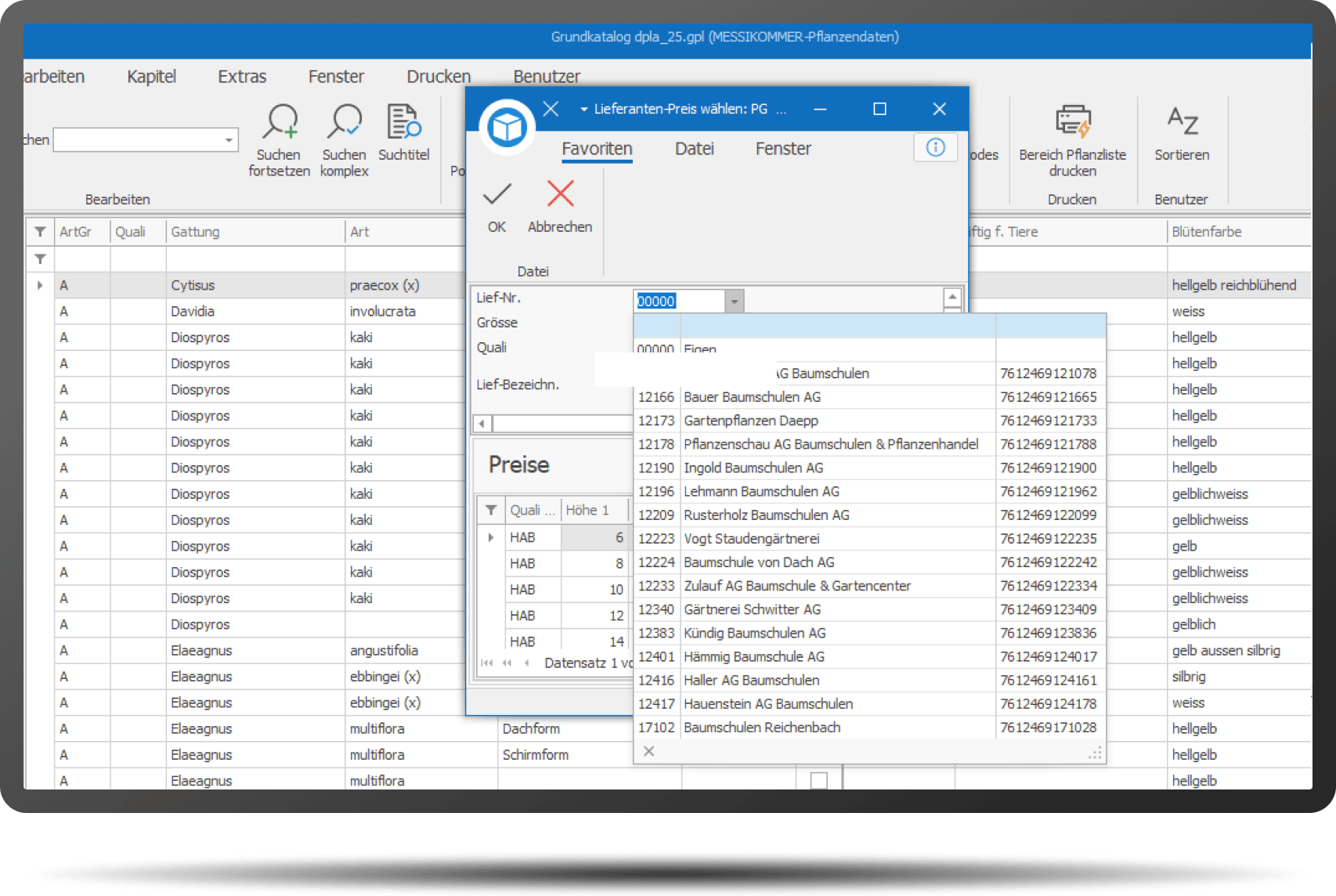Go to previous page in Preise navigator
The height and width of the screenshot is (896, 1336).
tap(507, 663)
